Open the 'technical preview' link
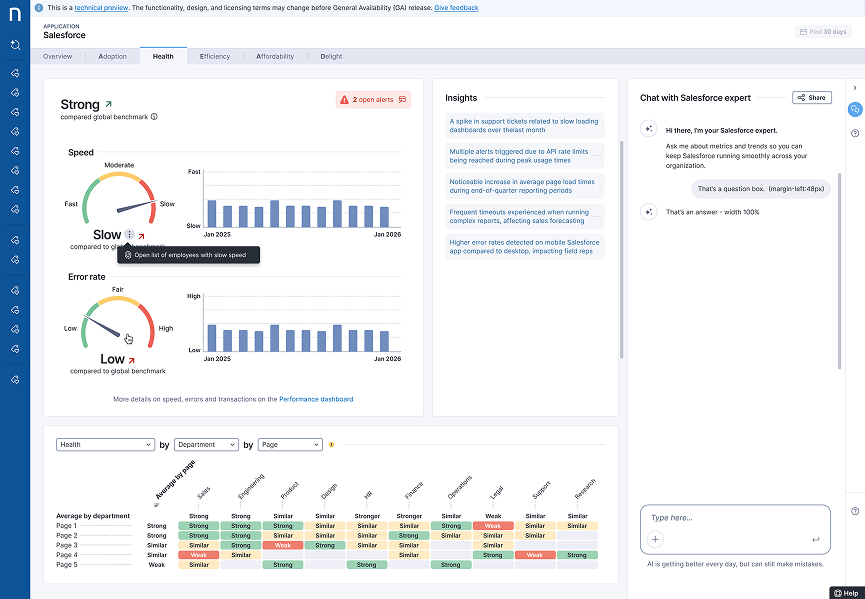 [x=101, y=8]
